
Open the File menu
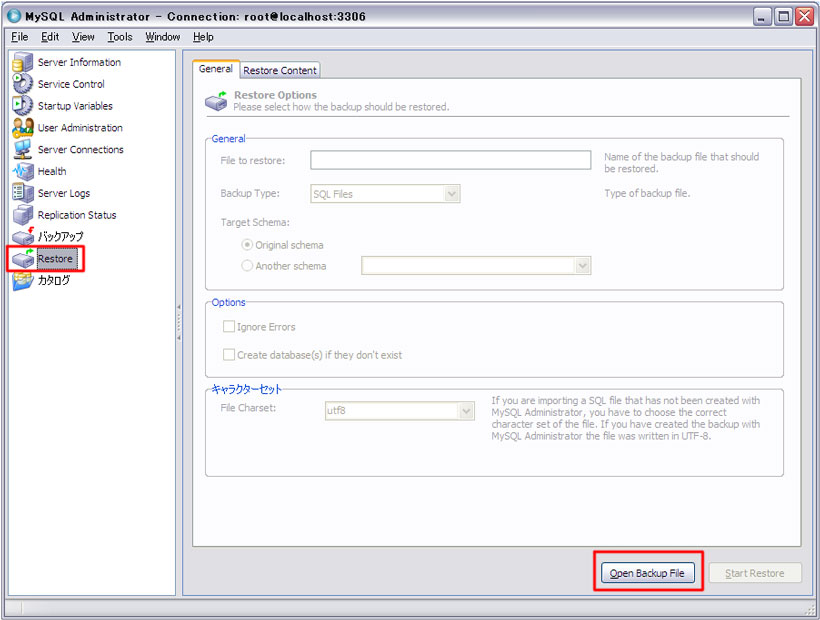point(19,37)
